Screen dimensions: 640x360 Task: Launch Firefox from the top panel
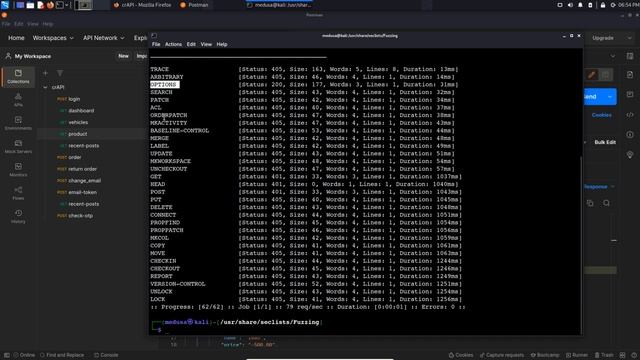coord(50,5)
